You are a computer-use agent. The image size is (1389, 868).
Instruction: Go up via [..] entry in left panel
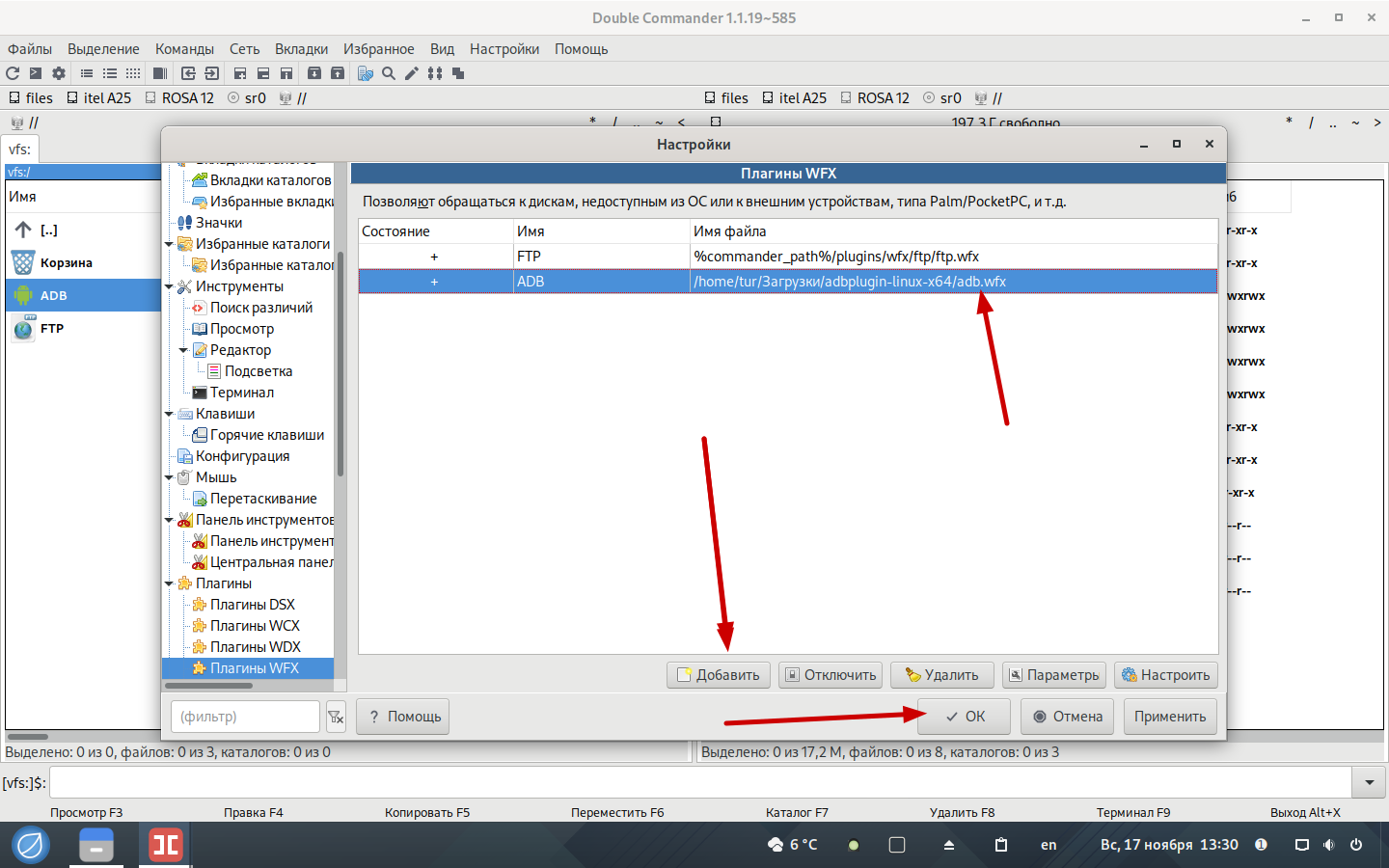(x=83, y=230)
